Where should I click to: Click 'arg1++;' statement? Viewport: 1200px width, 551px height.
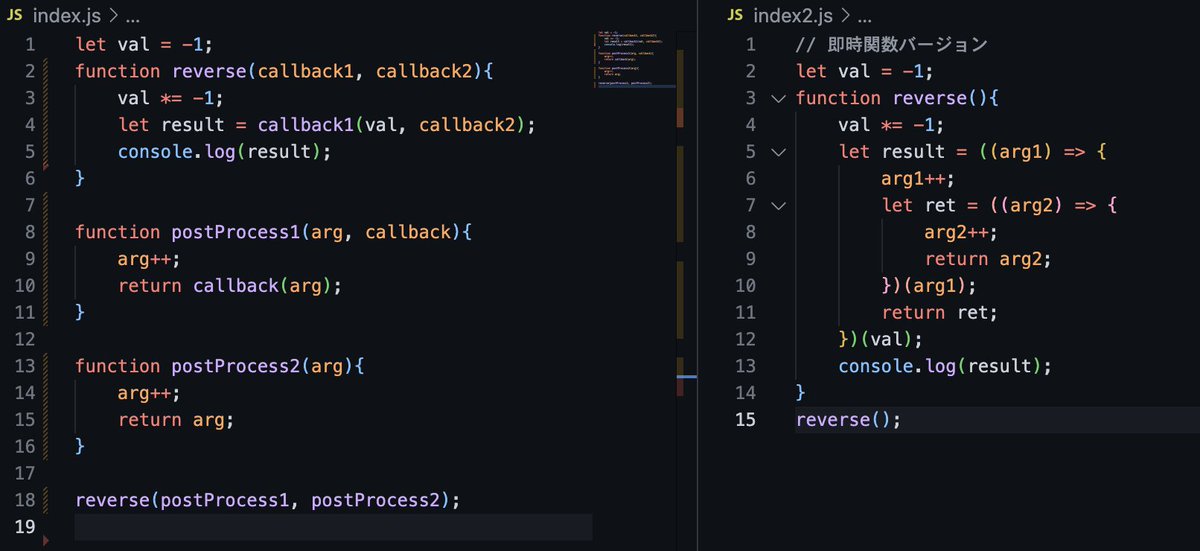(x=918, y=179)
